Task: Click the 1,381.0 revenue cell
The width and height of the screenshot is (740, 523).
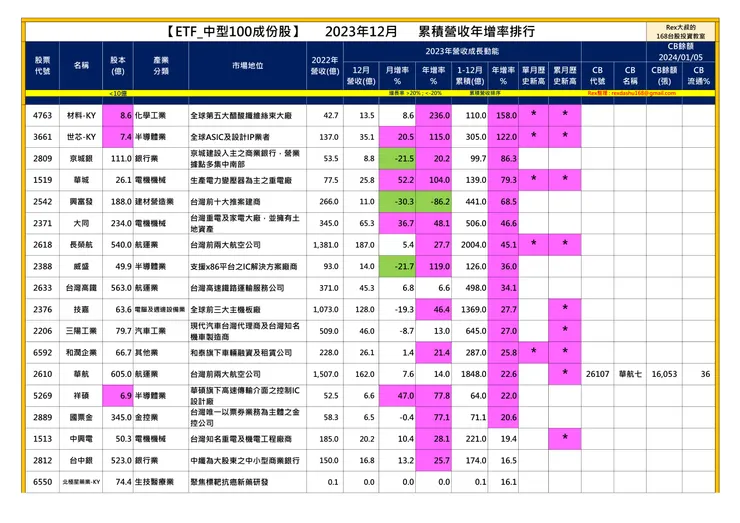Action: coord(326,245)
